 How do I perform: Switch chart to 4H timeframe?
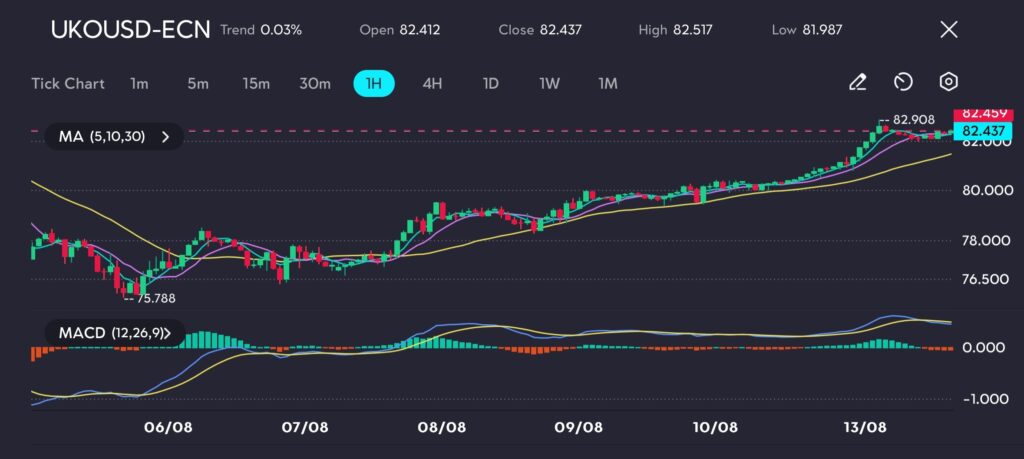click(x=432, y=84)
